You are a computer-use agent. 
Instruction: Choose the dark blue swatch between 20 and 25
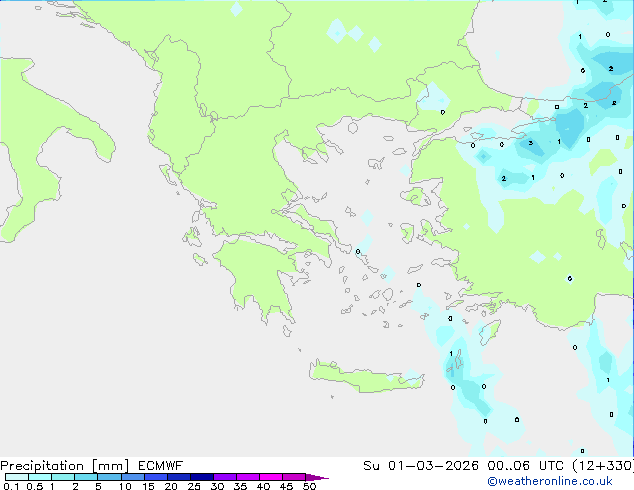pos(179,477)
